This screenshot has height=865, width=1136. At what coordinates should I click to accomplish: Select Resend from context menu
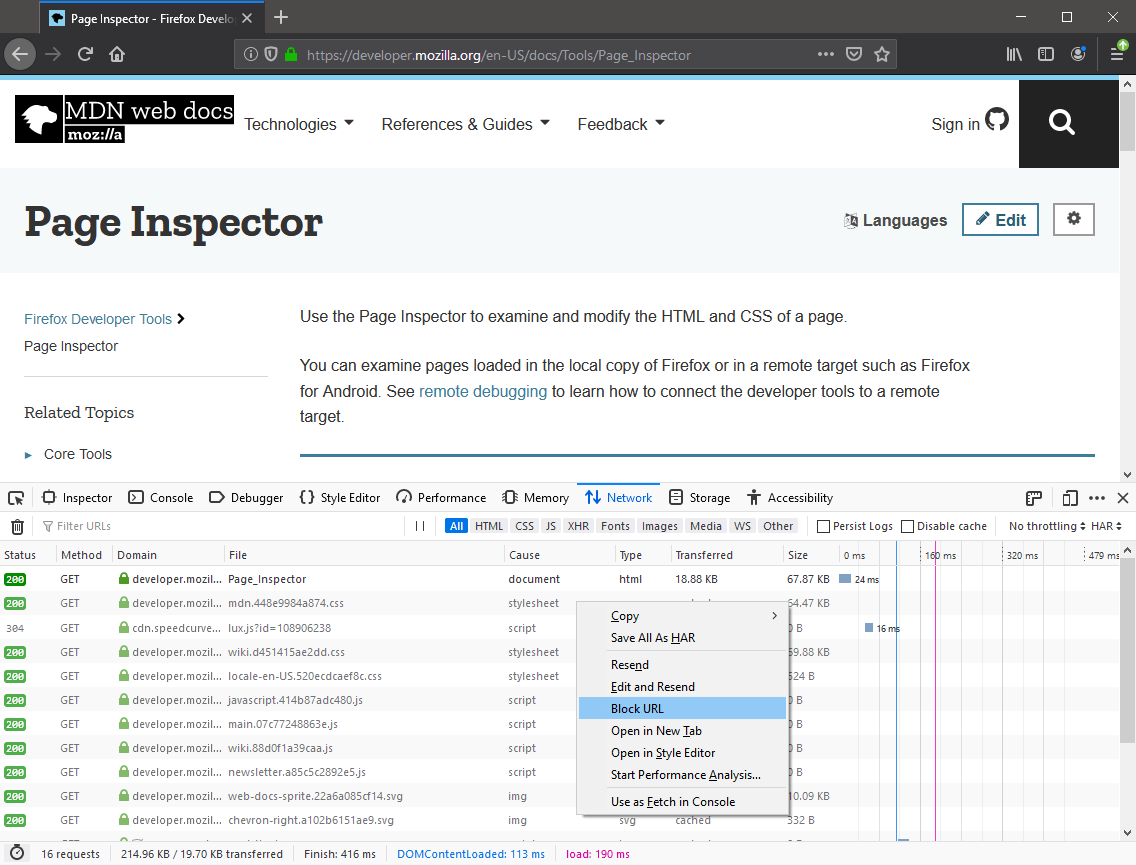click(682, 665)
